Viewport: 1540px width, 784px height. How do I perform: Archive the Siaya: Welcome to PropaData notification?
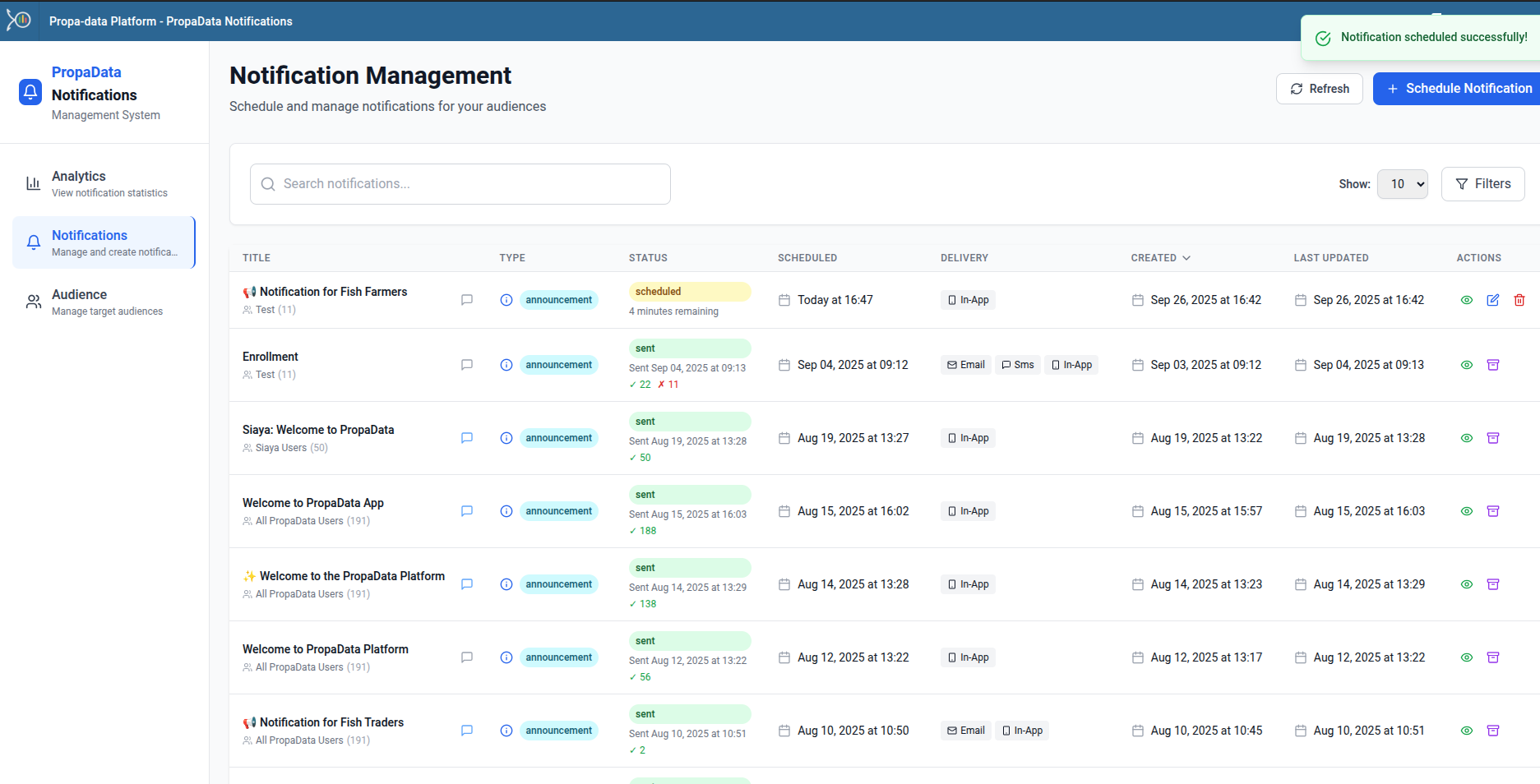tap(1492, 438)
